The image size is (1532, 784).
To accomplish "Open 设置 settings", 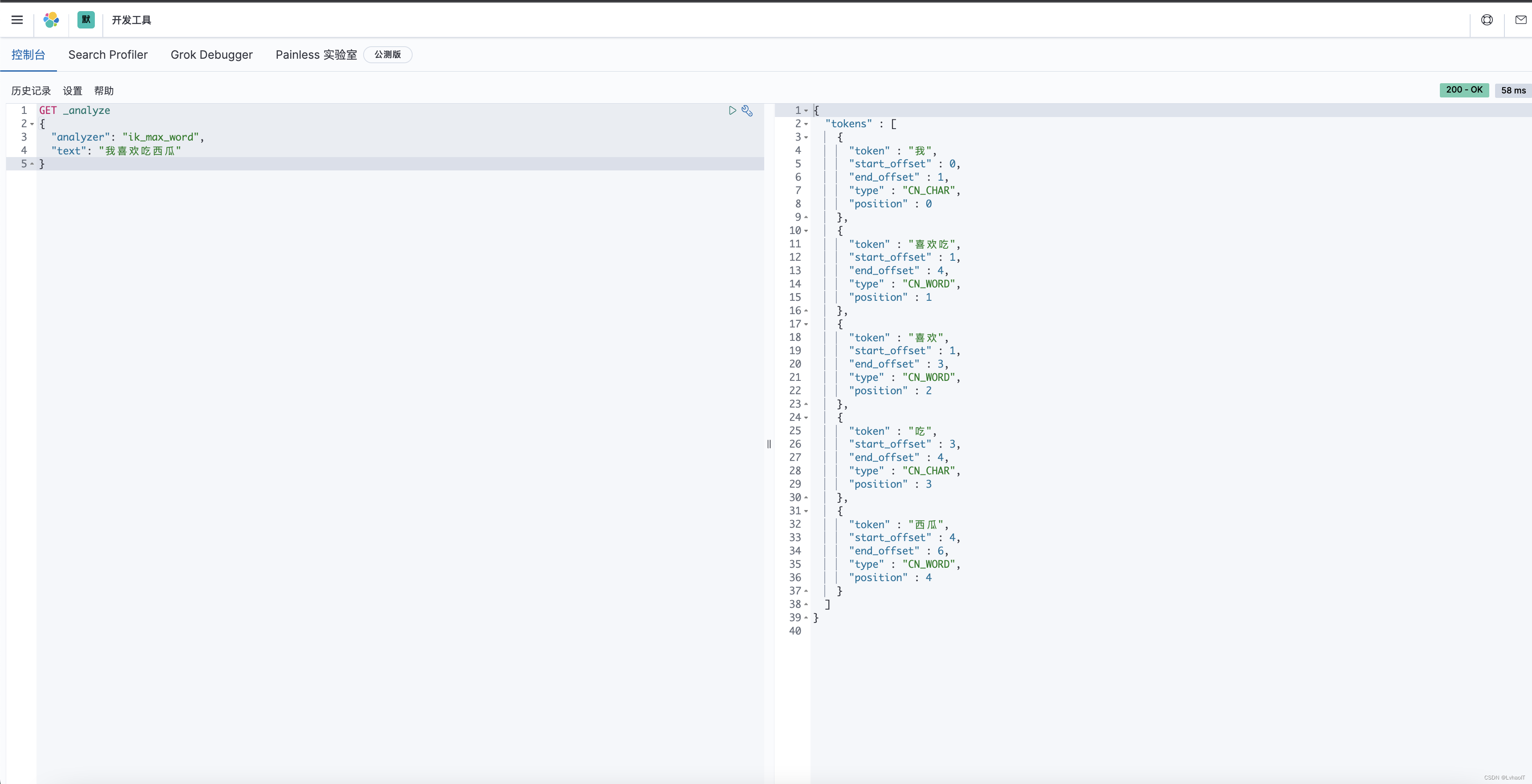I will (x=73, y=91).
